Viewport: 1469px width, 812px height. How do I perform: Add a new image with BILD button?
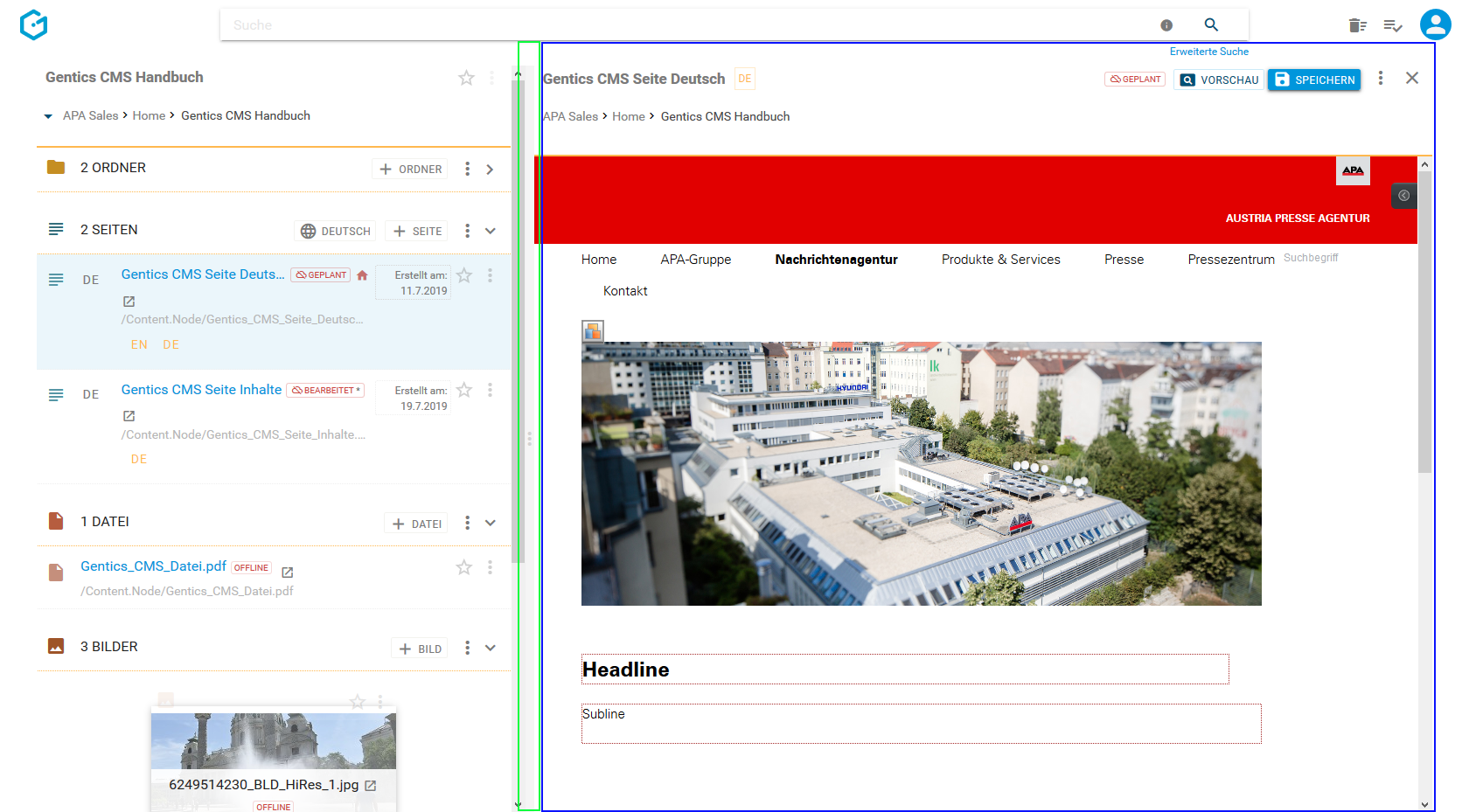tap(420, 649)
